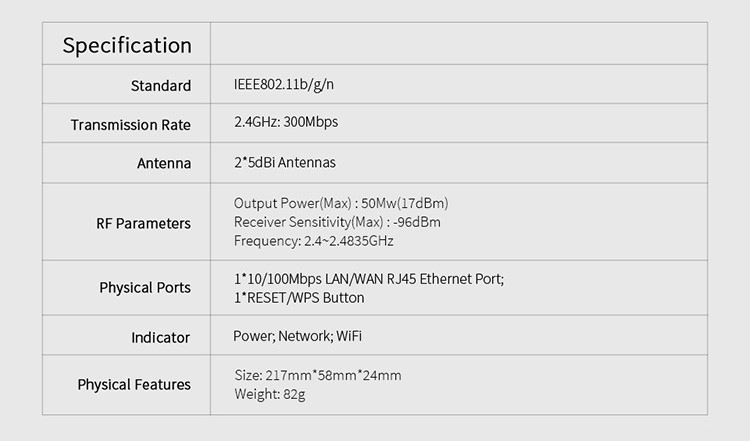Click the Weight: 82g line
Image resolution: width=750 pixels, height=441 pixels.
(270, 395)
